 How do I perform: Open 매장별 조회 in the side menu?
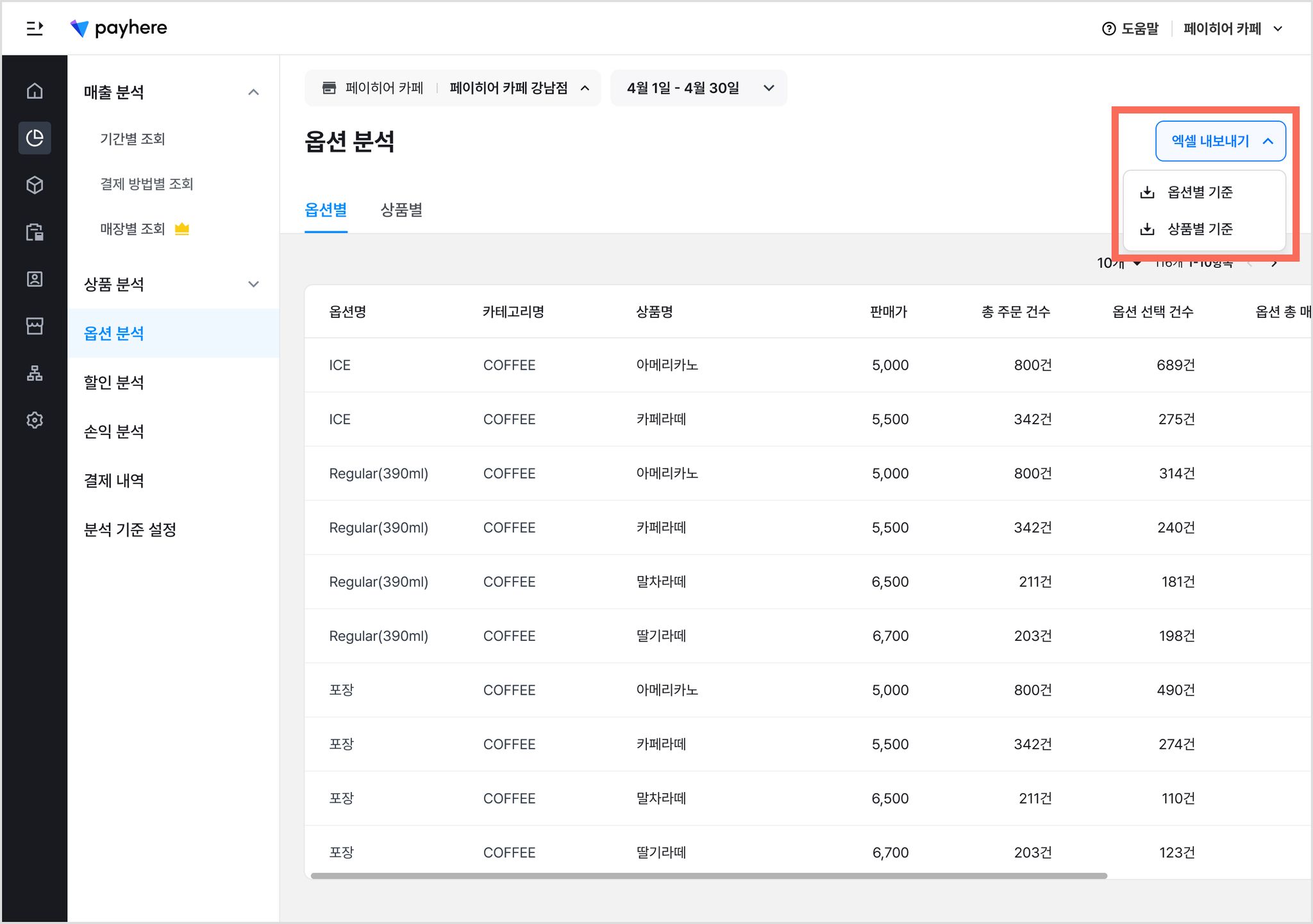[133, 229]
